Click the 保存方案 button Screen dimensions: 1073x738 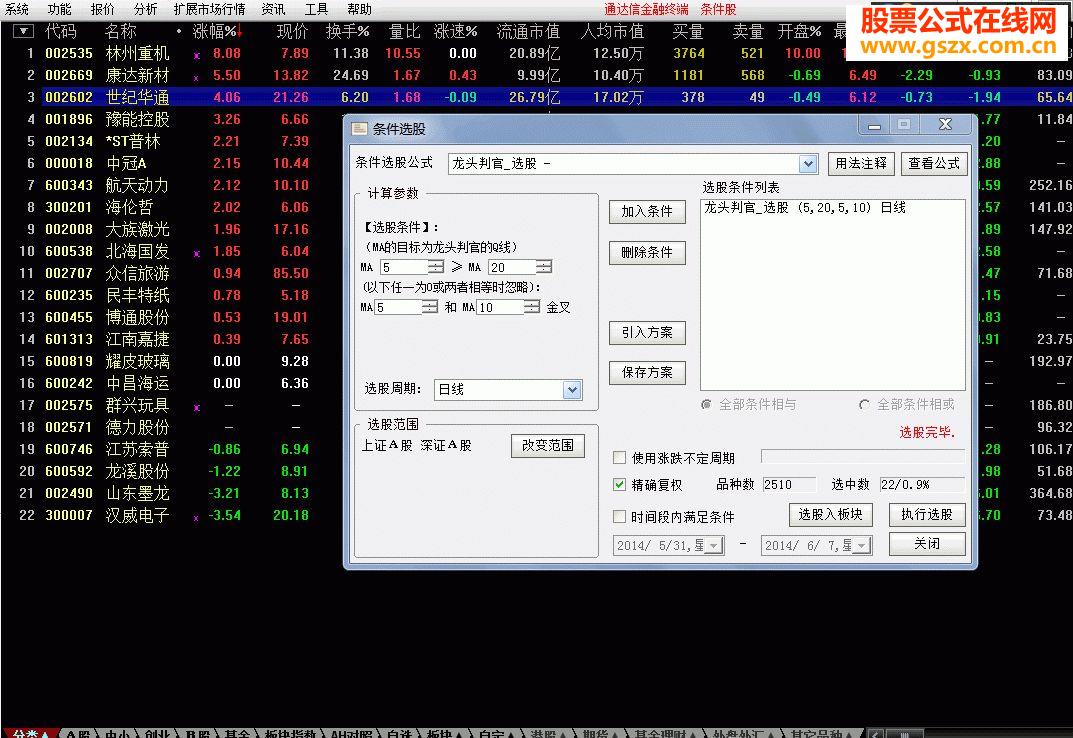point(647,372)
